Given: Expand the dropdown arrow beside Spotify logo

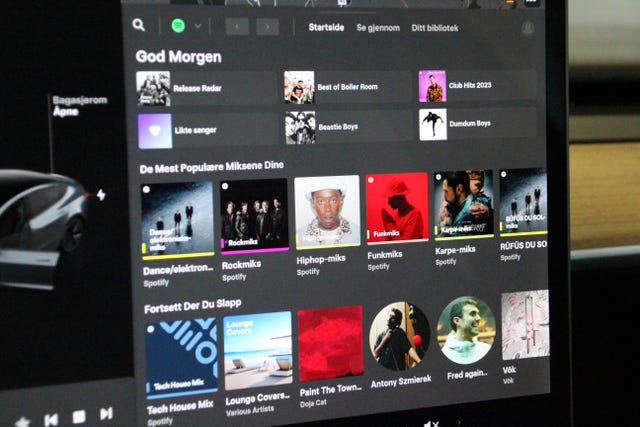Looking at the screenshot, I should (x=198, y=26).
